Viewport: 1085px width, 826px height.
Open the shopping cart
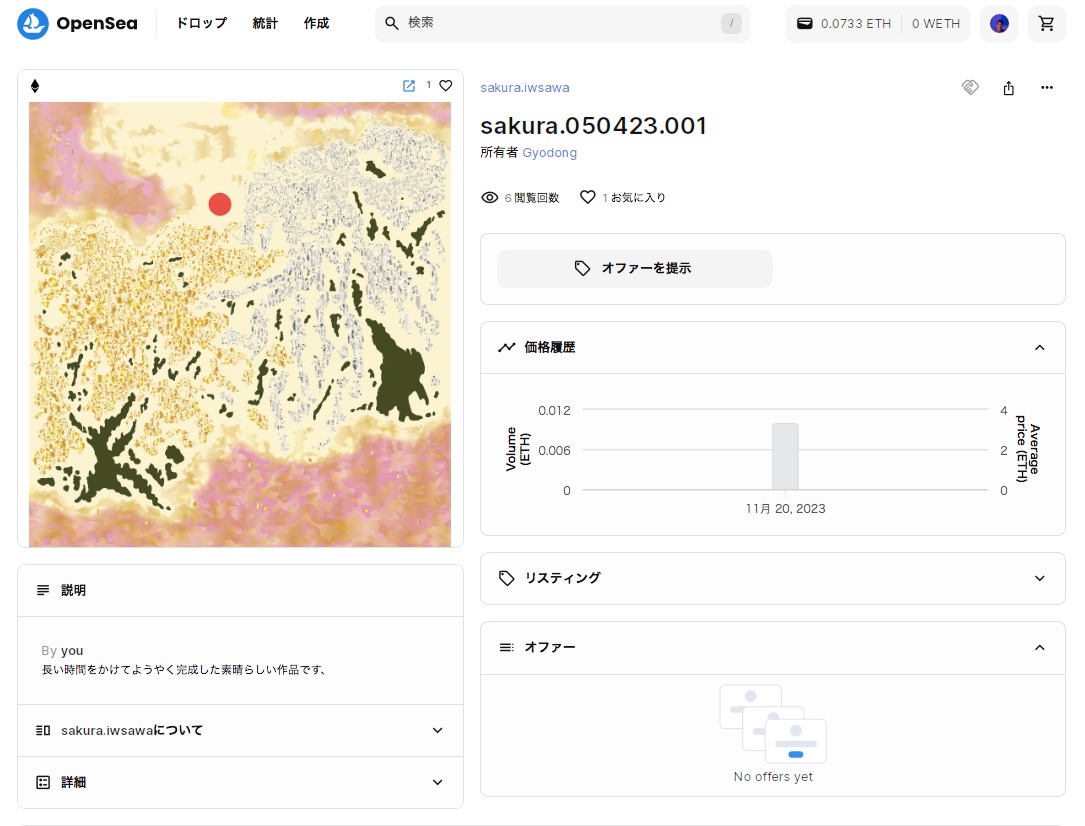[1047, 23]
